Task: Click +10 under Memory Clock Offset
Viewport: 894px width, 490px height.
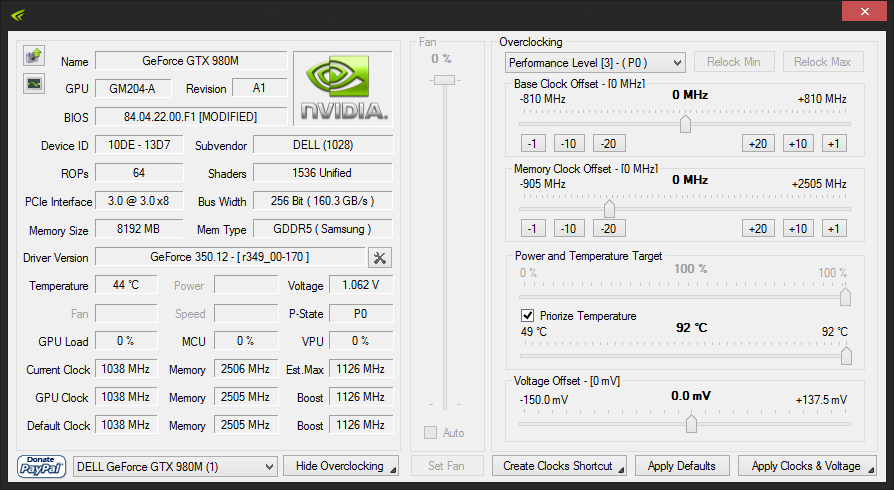Action: [798, 229]
